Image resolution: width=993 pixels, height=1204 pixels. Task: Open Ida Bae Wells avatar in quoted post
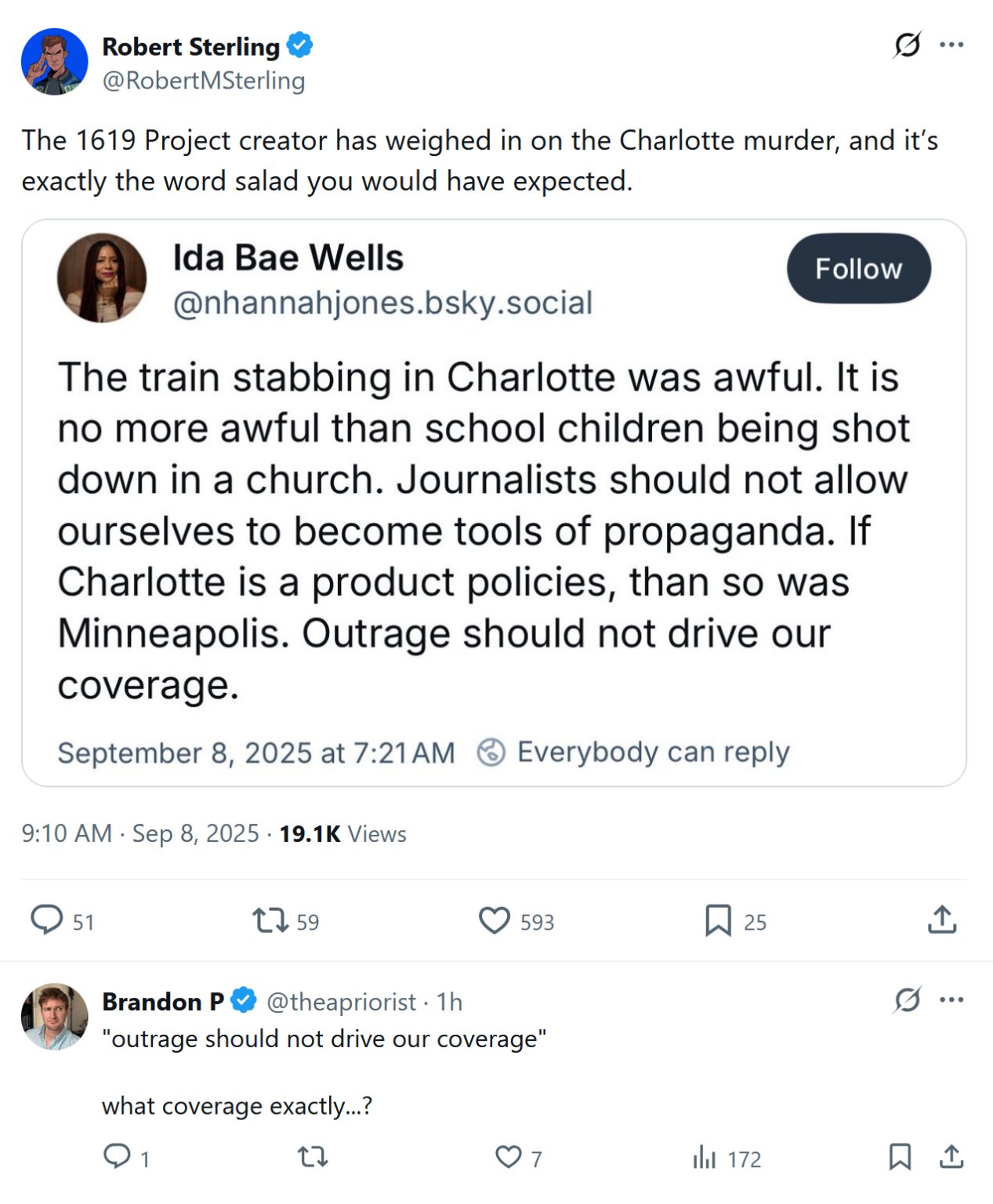tap(102, 277)
